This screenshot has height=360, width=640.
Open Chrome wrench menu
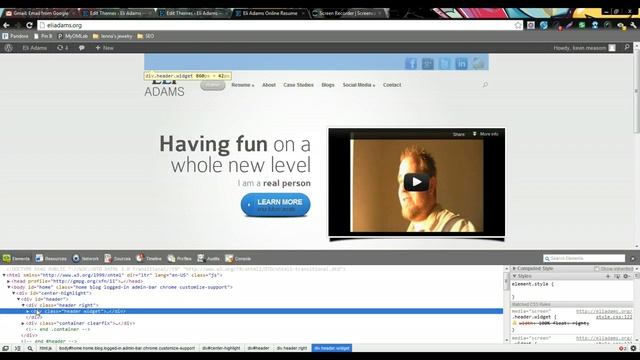pyautogui.click(x=633, y=25)
